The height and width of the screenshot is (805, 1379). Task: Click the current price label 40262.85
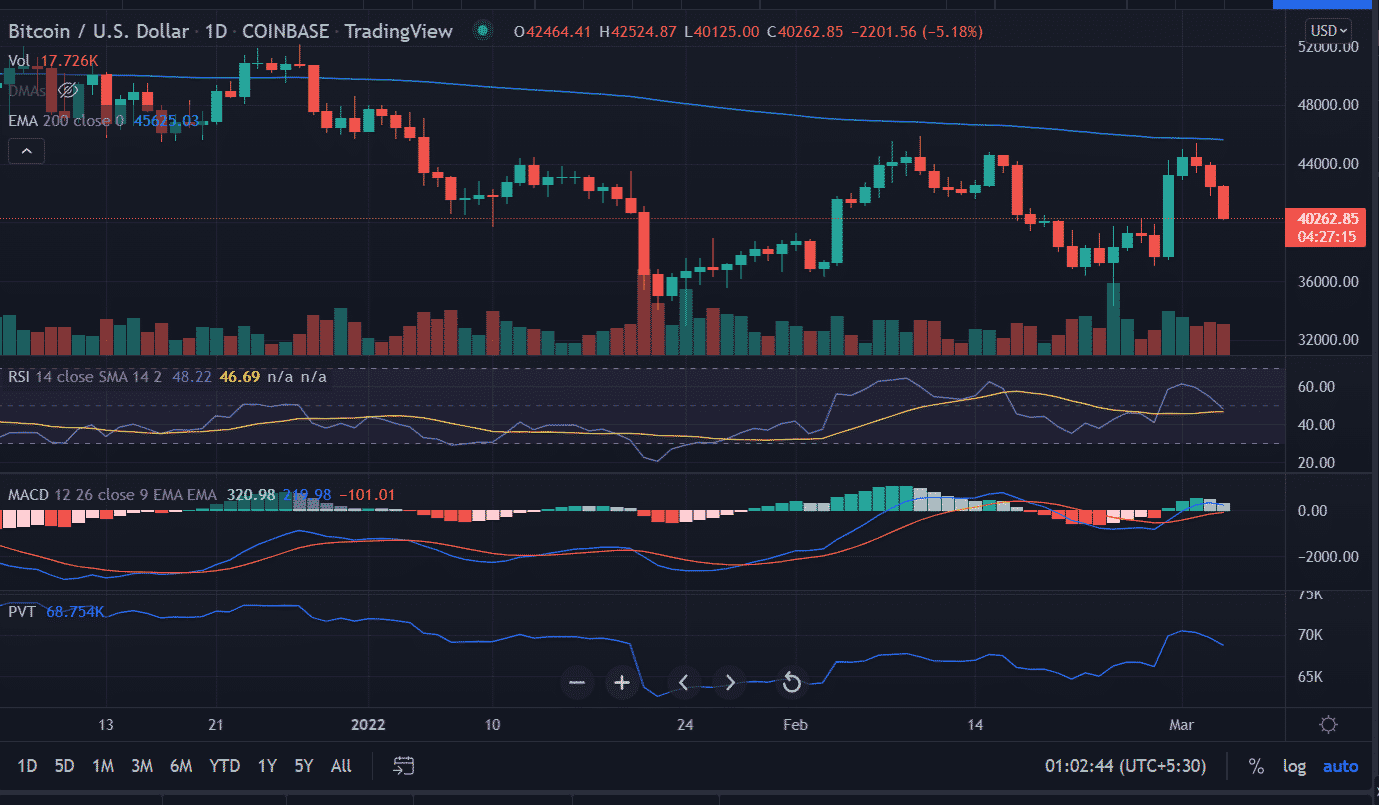(x=1327, y=219)
